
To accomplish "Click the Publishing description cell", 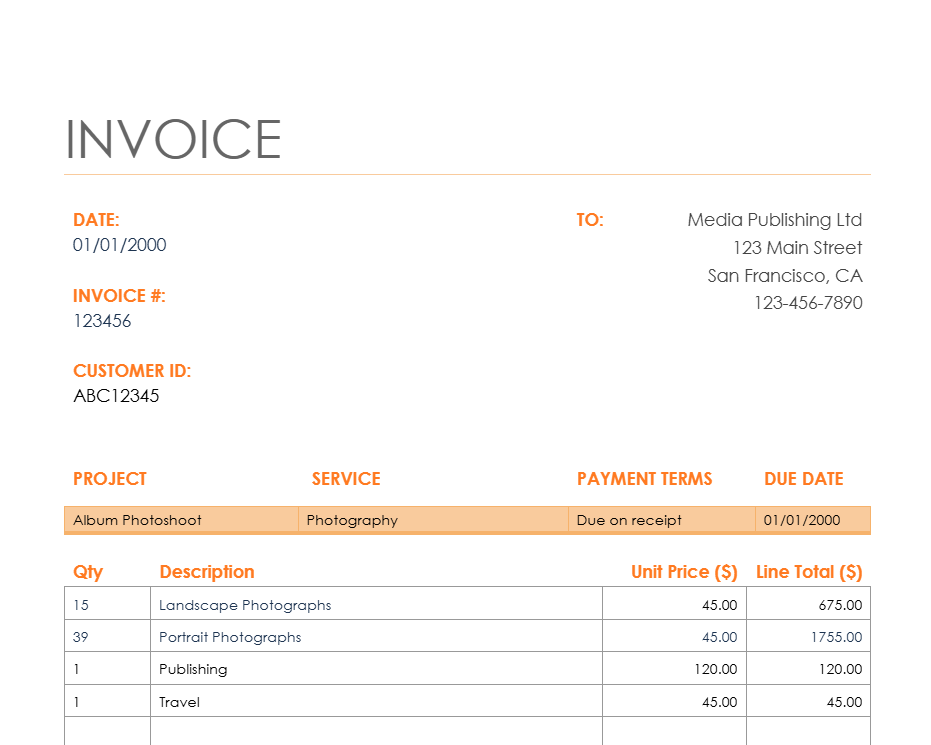I will click(x=376, y=668).
